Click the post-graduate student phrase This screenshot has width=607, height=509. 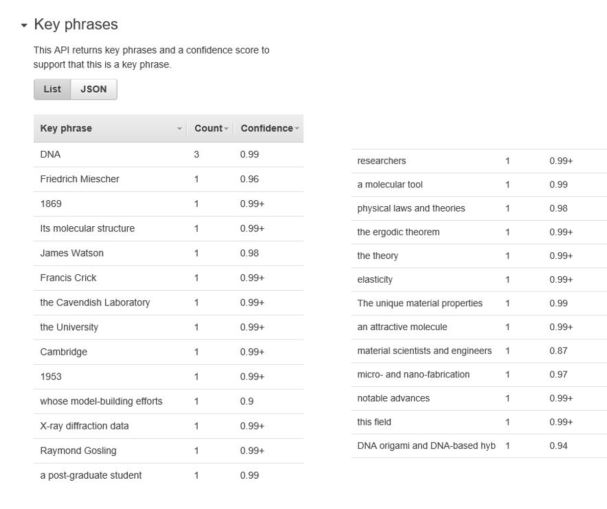point(91,475)
